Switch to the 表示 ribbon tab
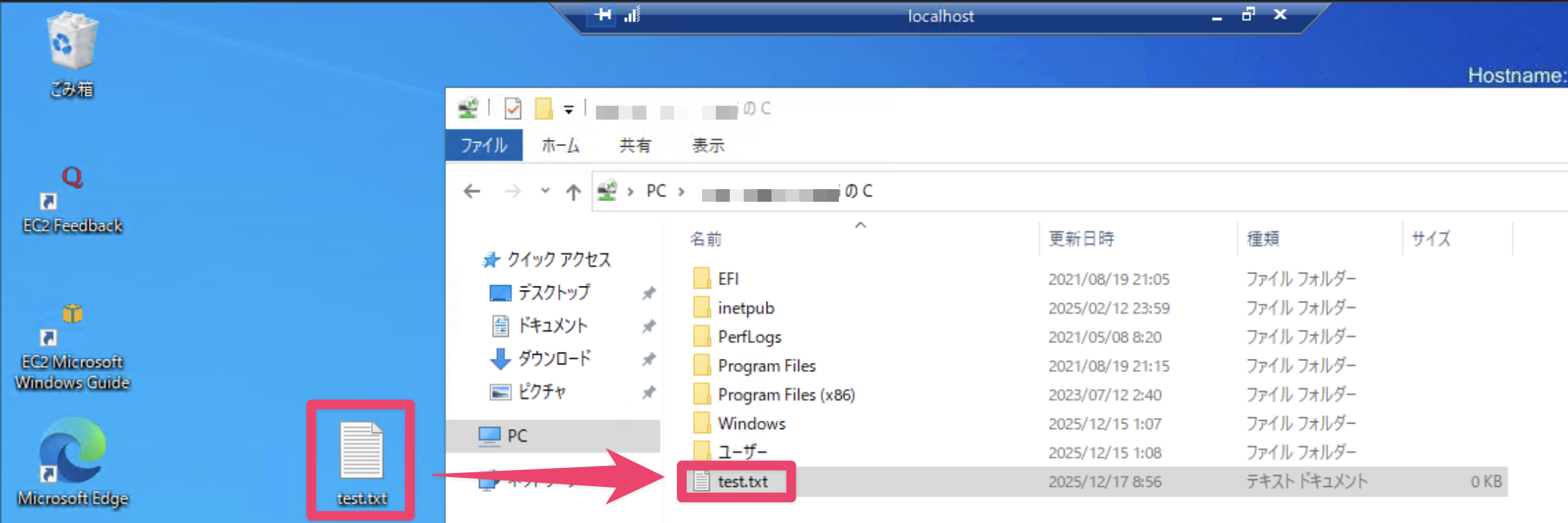The height and width of the screenshot is (523, 1568). [x=708, y=145]
